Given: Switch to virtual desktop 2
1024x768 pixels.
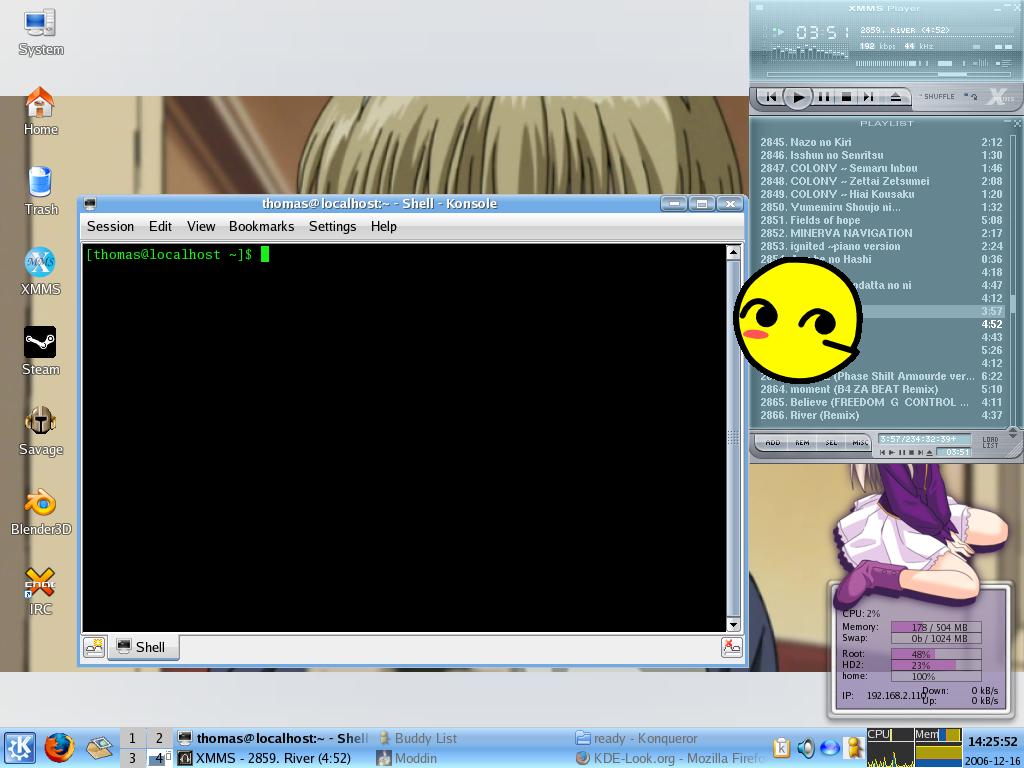Looking at the screenshot, I should tap(159, 739).
